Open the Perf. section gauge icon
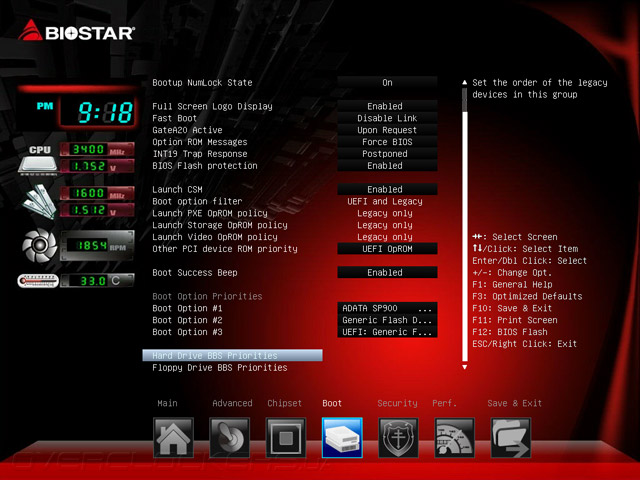The height and width of the screenshot is (480, 640). click(454, 437)
